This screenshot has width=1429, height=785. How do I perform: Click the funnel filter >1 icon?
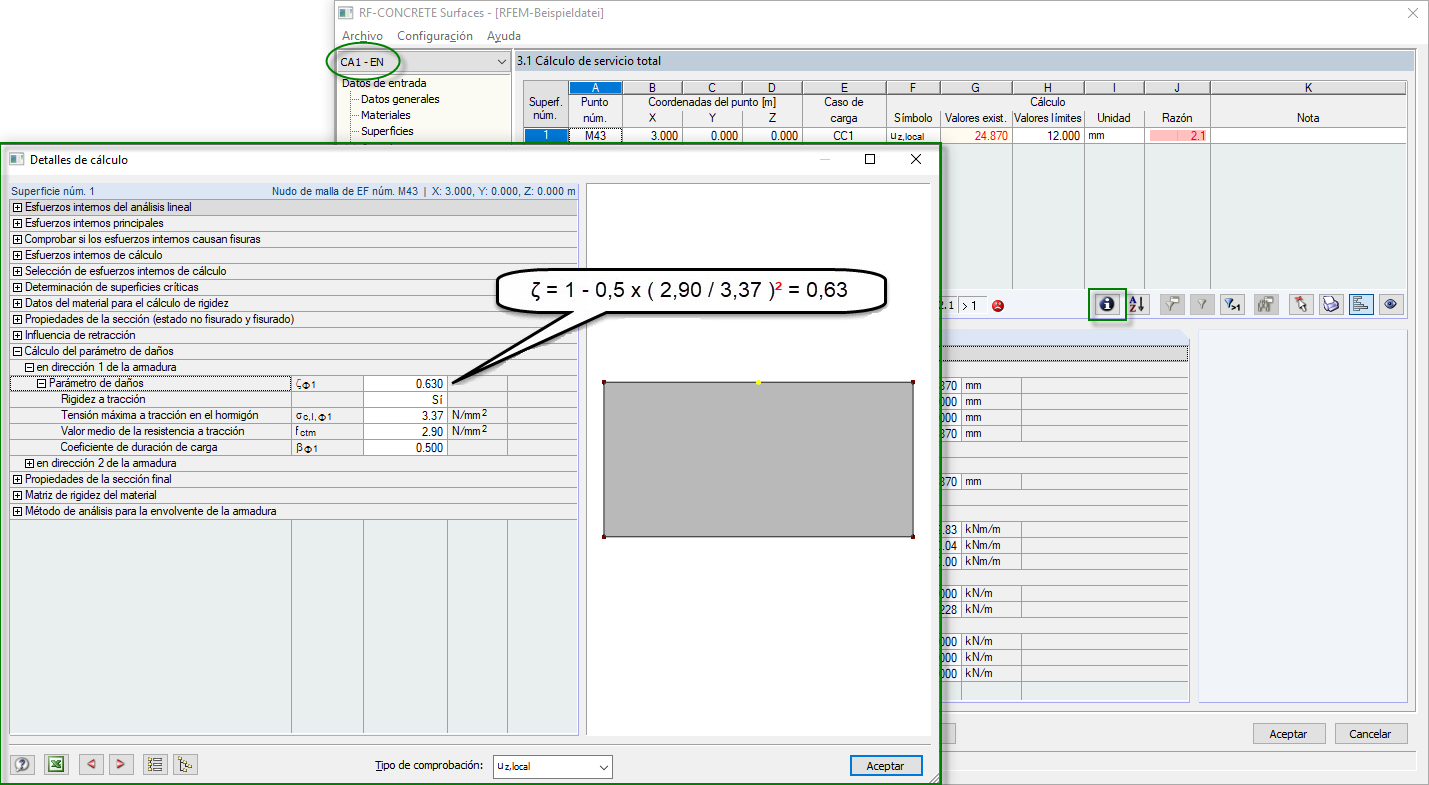pyautogui.click(x=1233, y=305)
